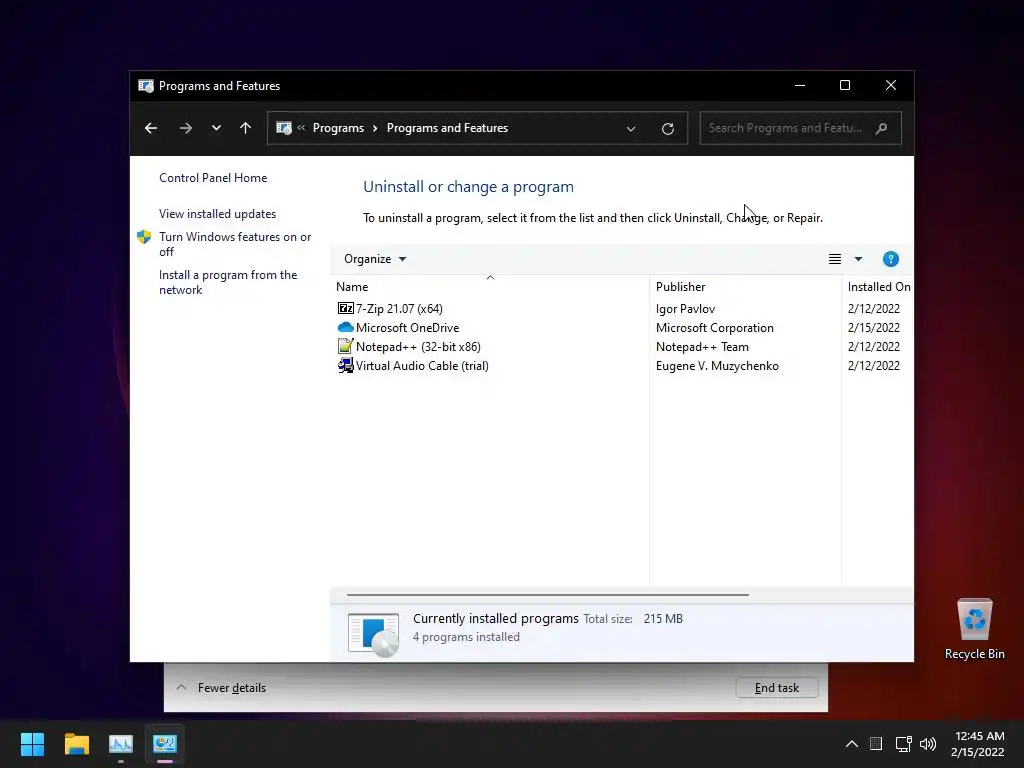The height and width of the screenshot is (768, 1024).
Task: Click publisher Eugene V. Muzychenko cell
Action: coord(717,366)
